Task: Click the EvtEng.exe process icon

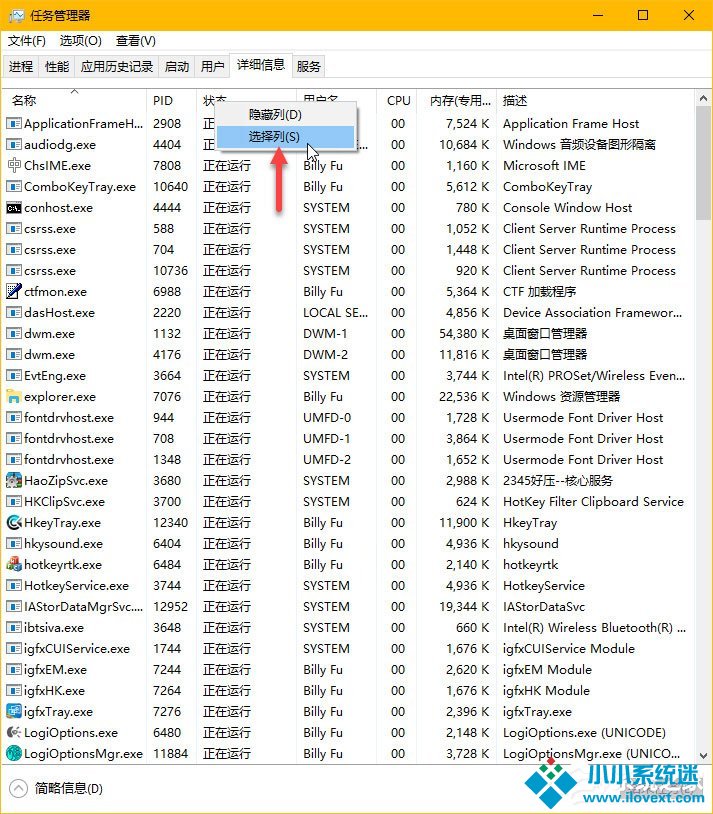Action: (x=14, y=375)
